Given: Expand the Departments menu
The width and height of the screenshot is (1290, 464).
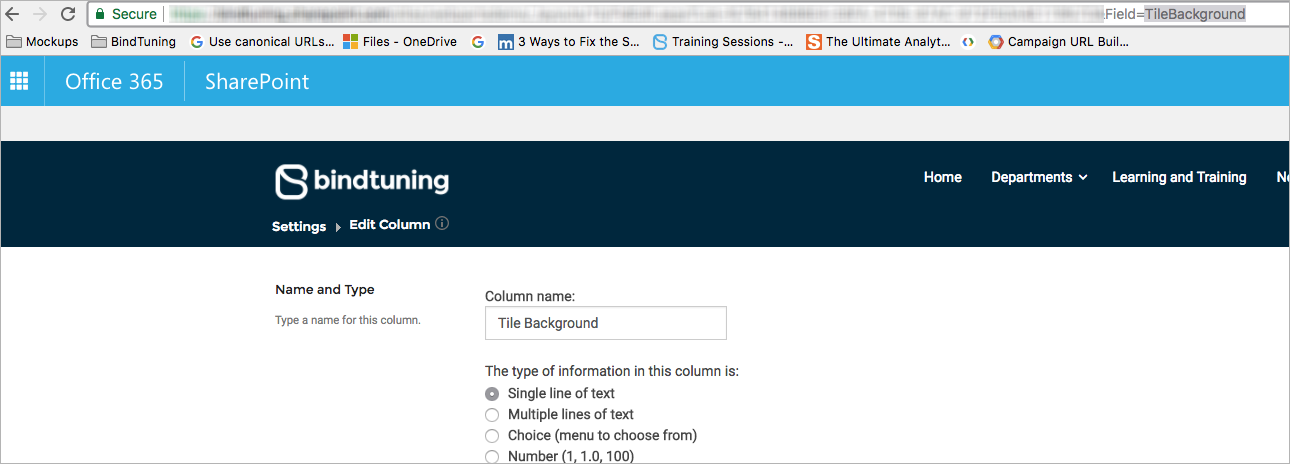Looking at the screenshot, I should pos(1039,177).
